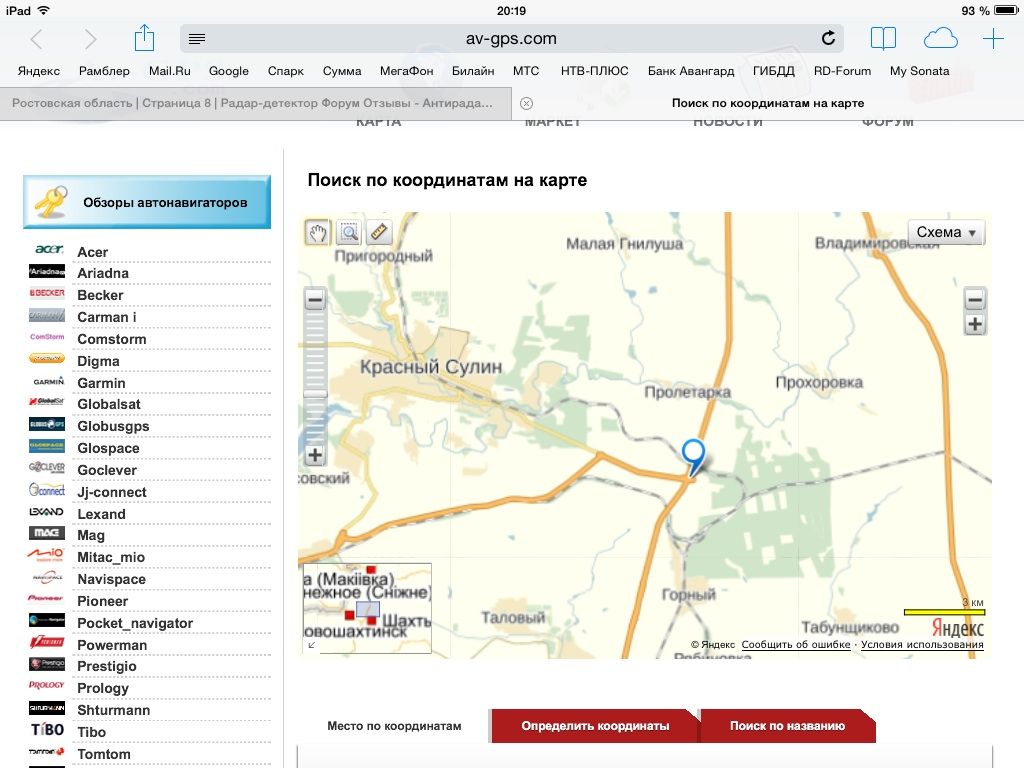
Task: Open the Globalsat reviews link
Action: (109, 404)
